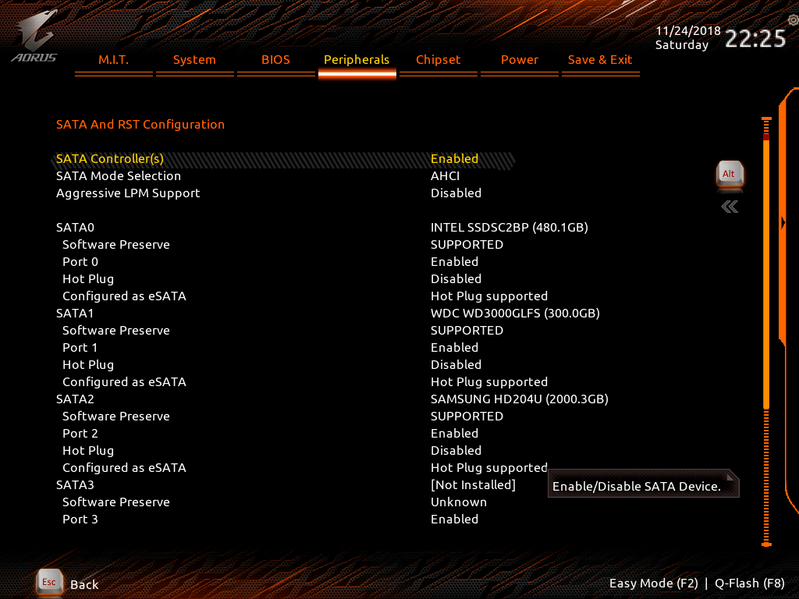The image size is (799, 599).
Task: Click SATA0 Software Preserve SUPPORTED value
Action: (467, 245)
